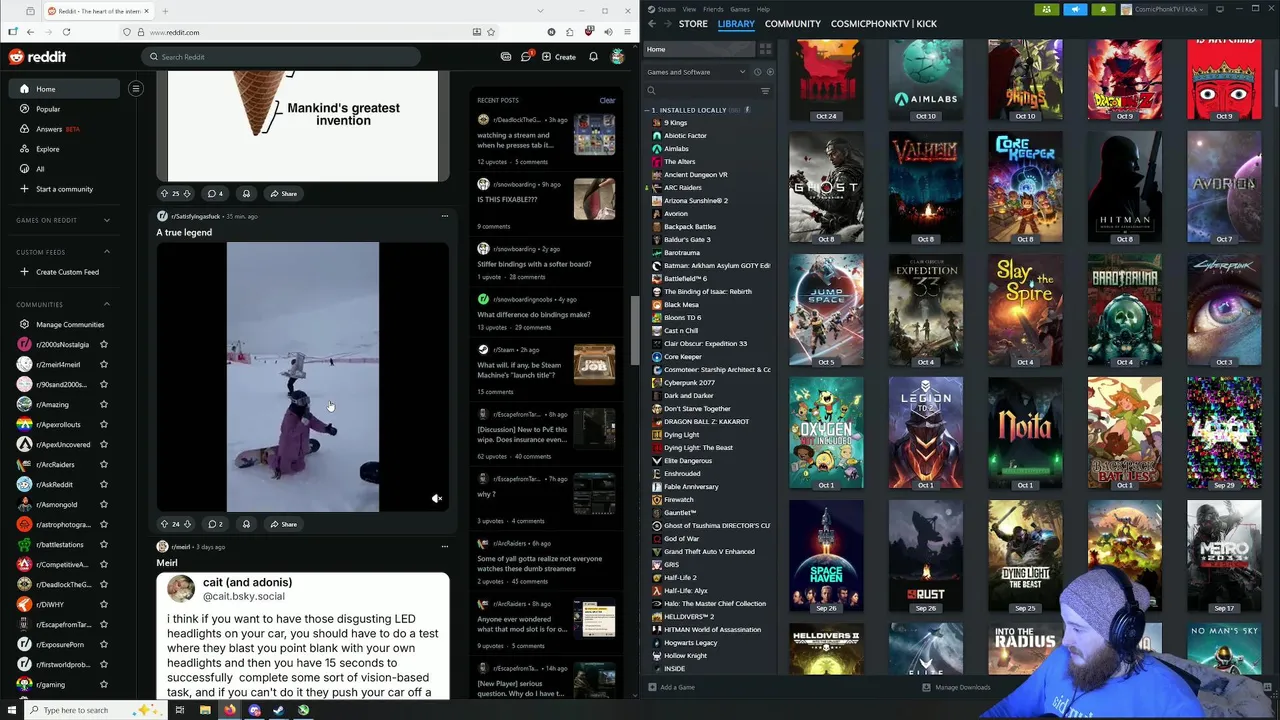The image size is (1280, 720).
Task: Collapse Installed Locally category in Steam
Action: click(648, 110)
